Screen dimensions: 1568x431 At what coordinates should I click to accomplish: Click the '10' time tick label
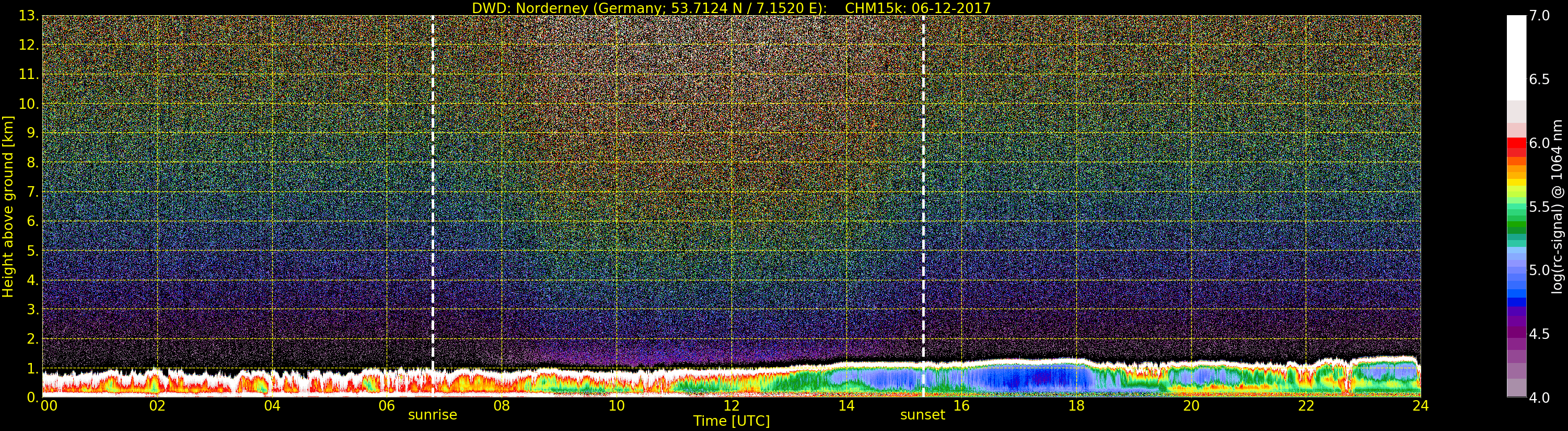pos(617,405)
